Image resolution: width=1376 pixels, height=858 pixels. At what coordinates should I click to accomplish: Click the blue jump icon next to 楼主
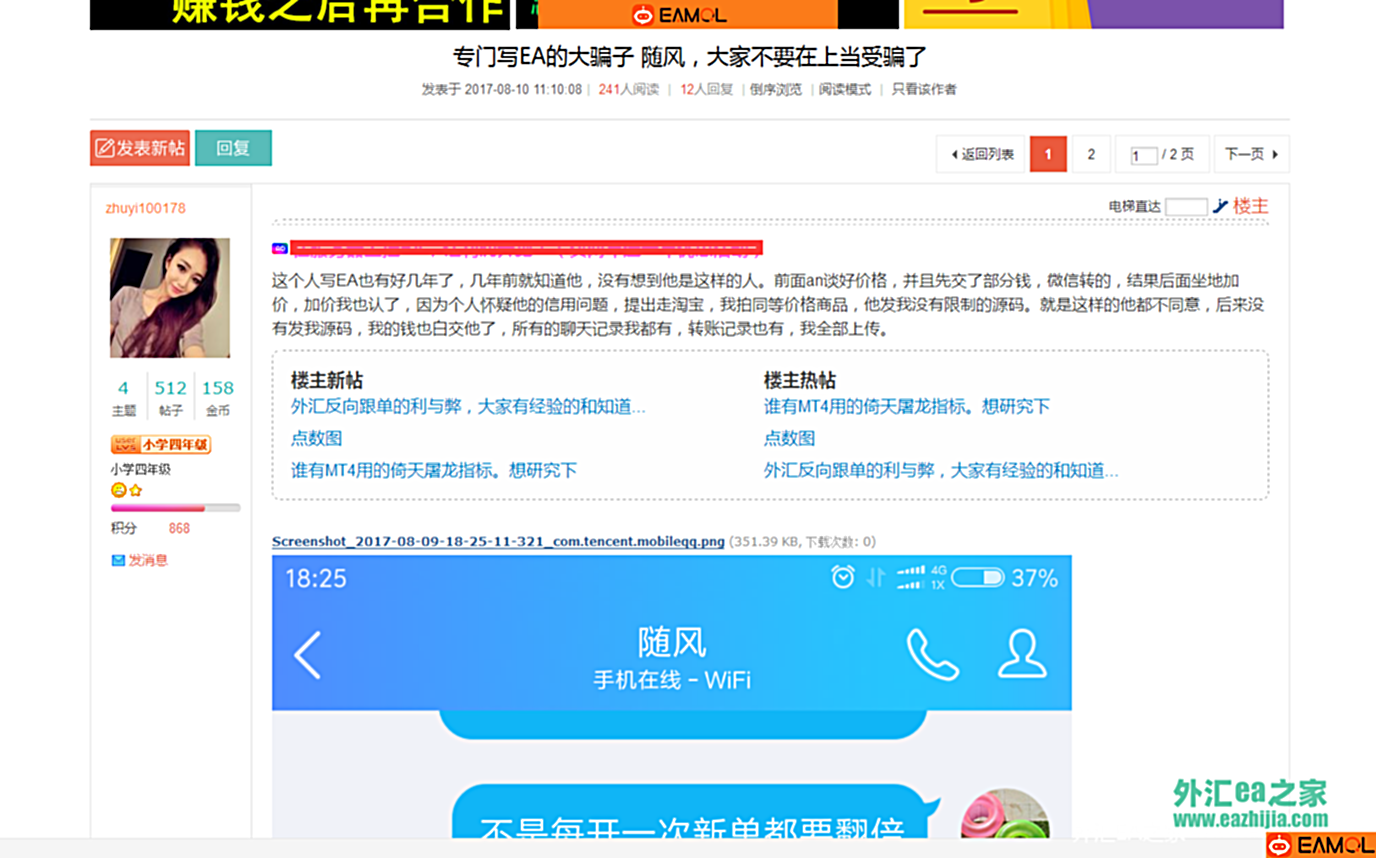click(x=1219, y=206)
